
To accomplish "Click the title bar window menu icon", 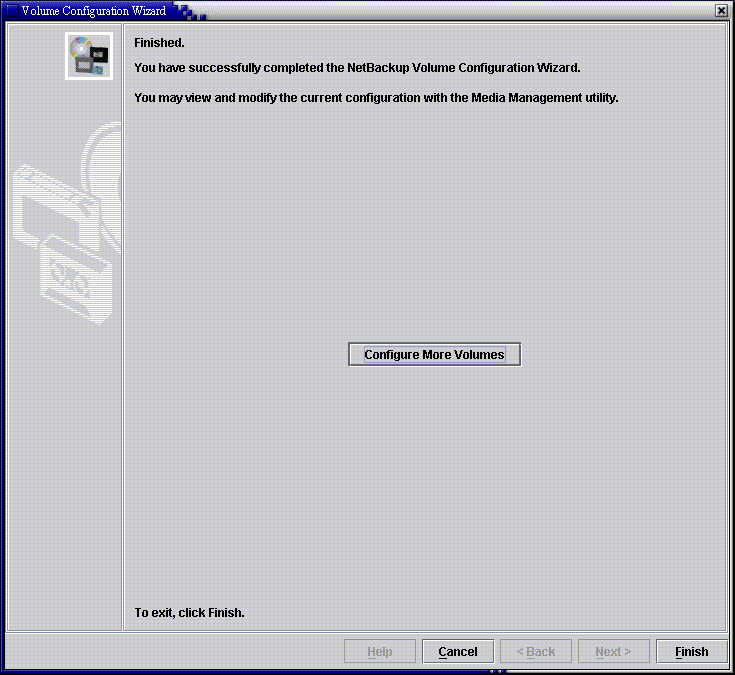I will (12, 10).
